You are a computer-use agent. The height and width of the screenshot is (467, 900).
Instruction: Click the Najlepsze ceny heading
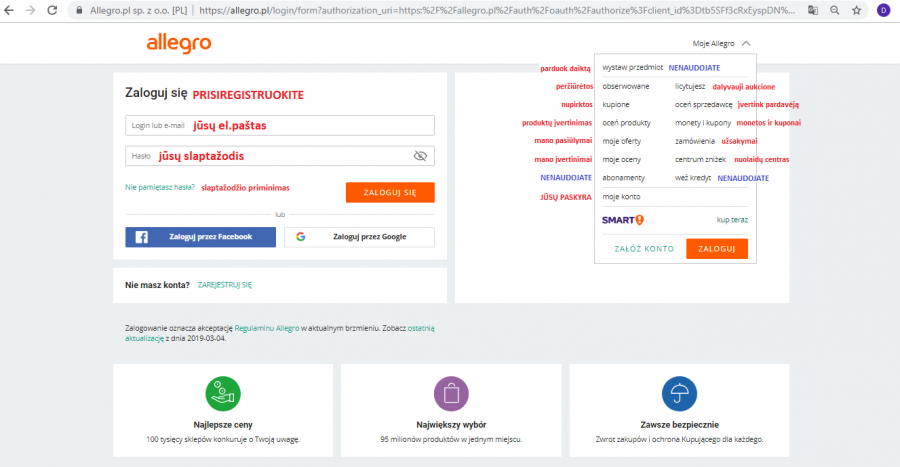[223, 425]
